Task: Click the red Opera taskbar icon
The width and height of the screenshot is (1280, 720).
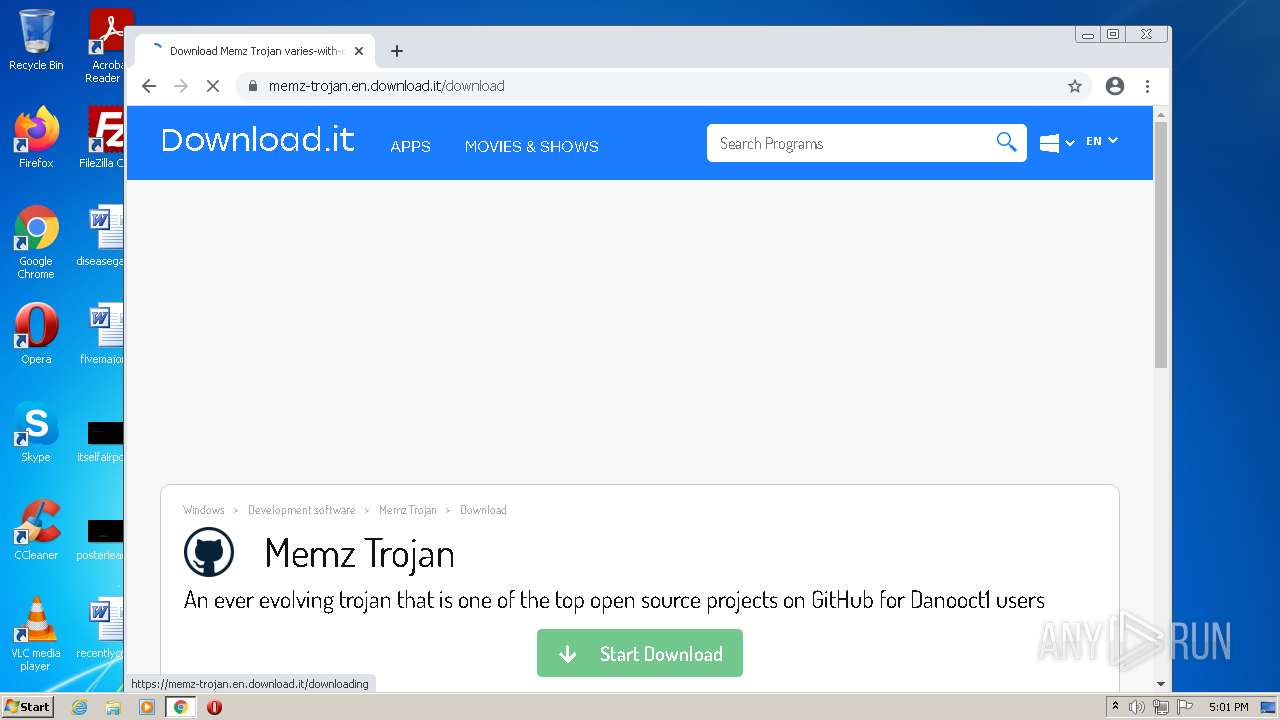Action: pyautogui.click(x=214, y=707)
